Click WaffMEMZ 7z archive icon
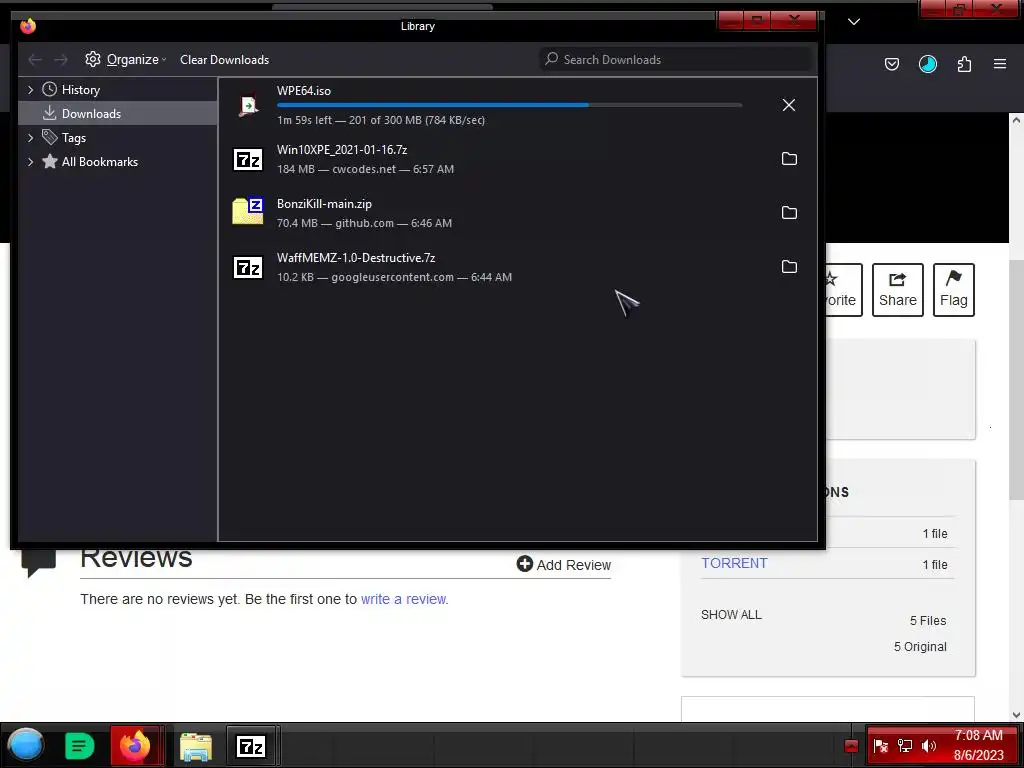The height and width of the screenshot is (768, 1024). [x=248, y=267]
